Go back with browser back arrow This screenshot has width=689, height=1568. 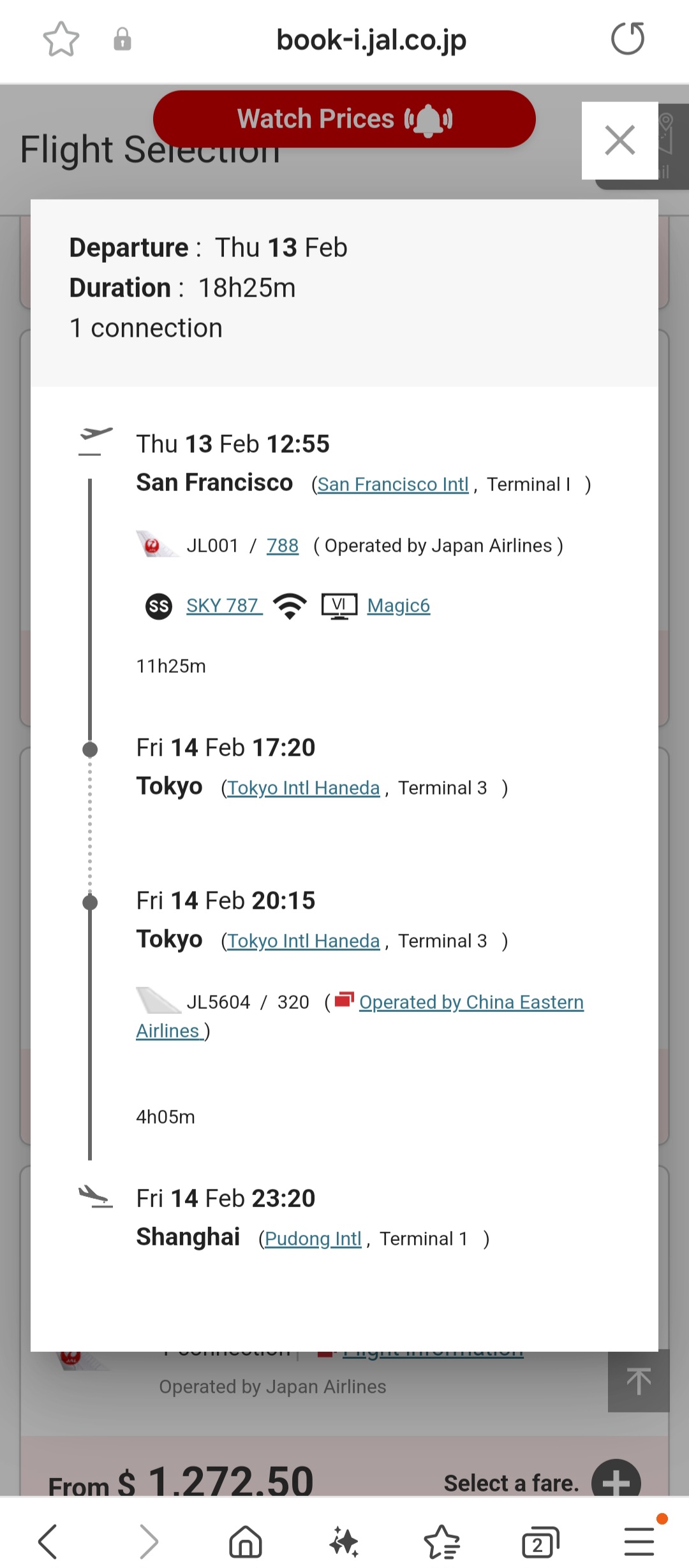[x=48, y=1542]
